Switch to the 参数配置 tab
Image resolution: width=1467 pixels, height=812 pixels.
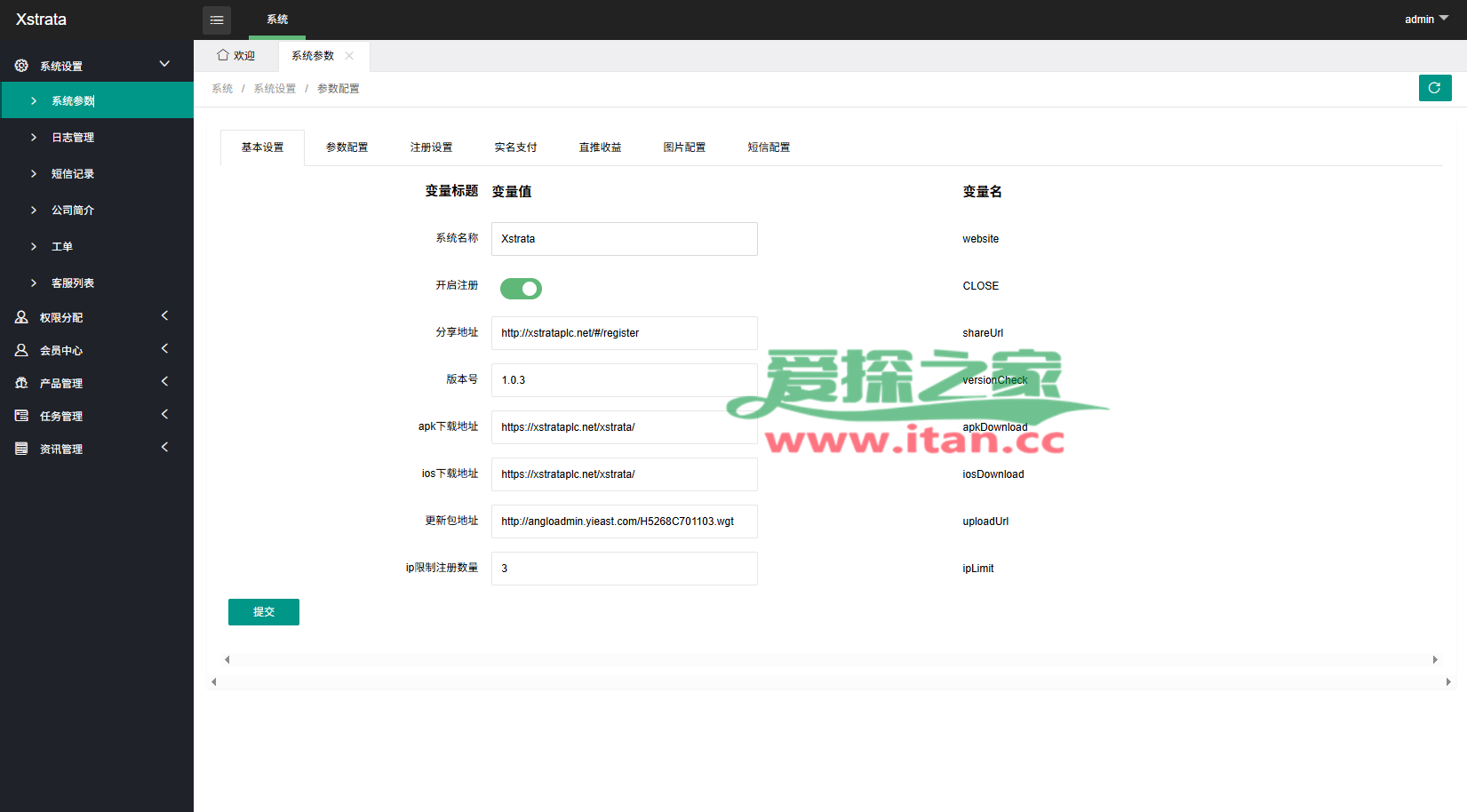point(347,147)
